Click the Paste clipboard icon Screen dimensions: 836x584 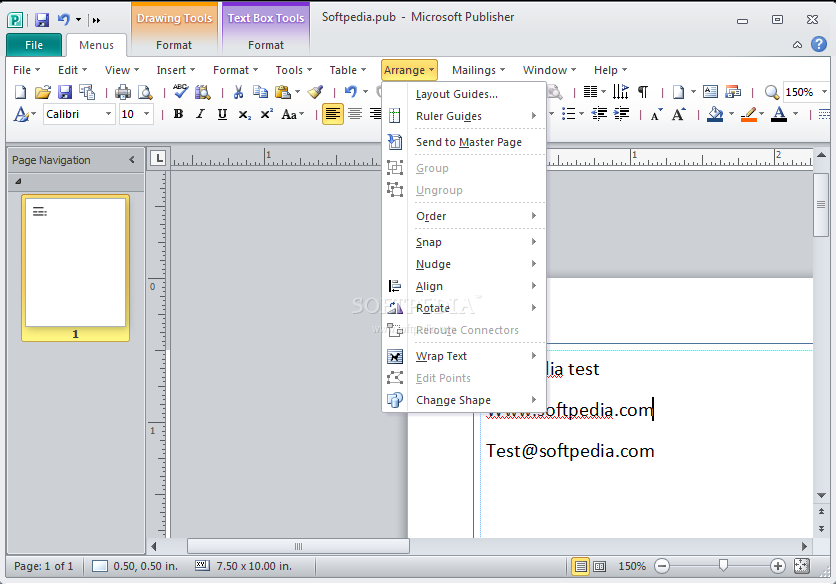coord(283,92)
